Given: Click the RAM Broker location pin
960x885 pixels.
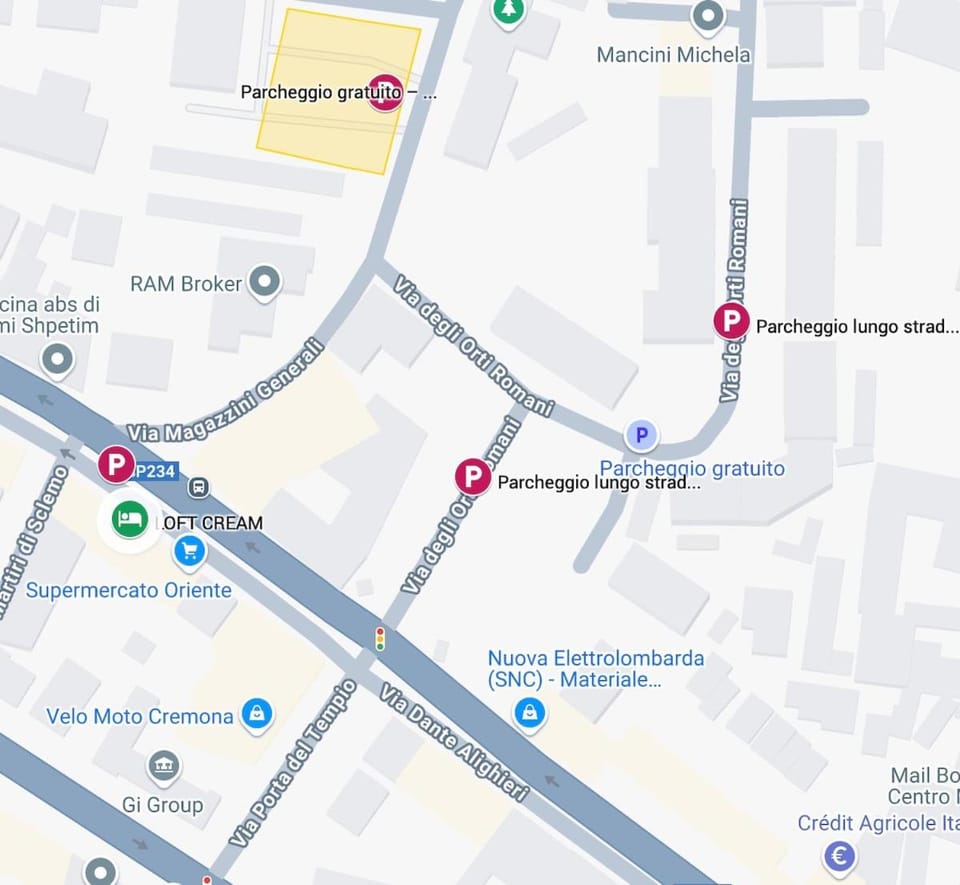Looking at the screenshot, I should (264, 282).
